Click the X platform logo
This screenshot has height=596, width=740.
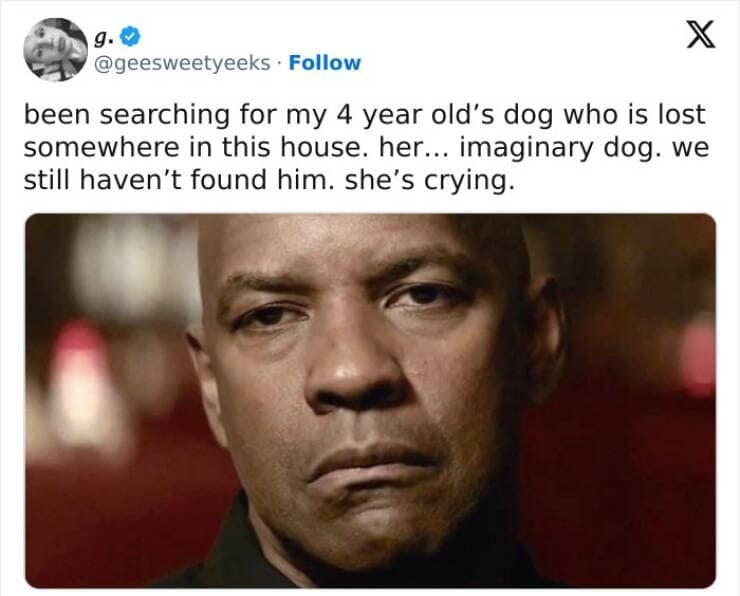pos(701,34)
